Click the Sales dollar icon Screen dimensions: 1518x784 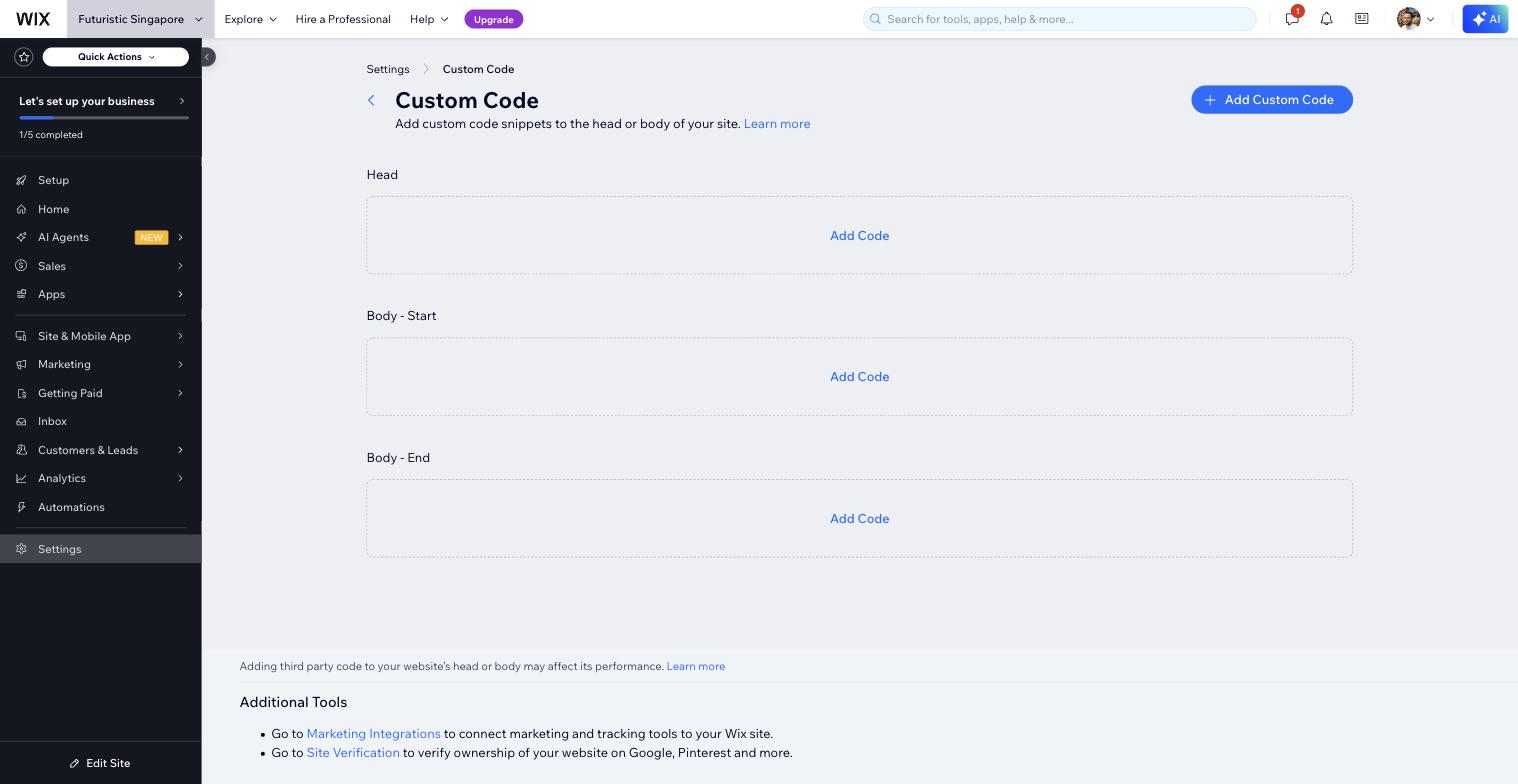point(21,266)
